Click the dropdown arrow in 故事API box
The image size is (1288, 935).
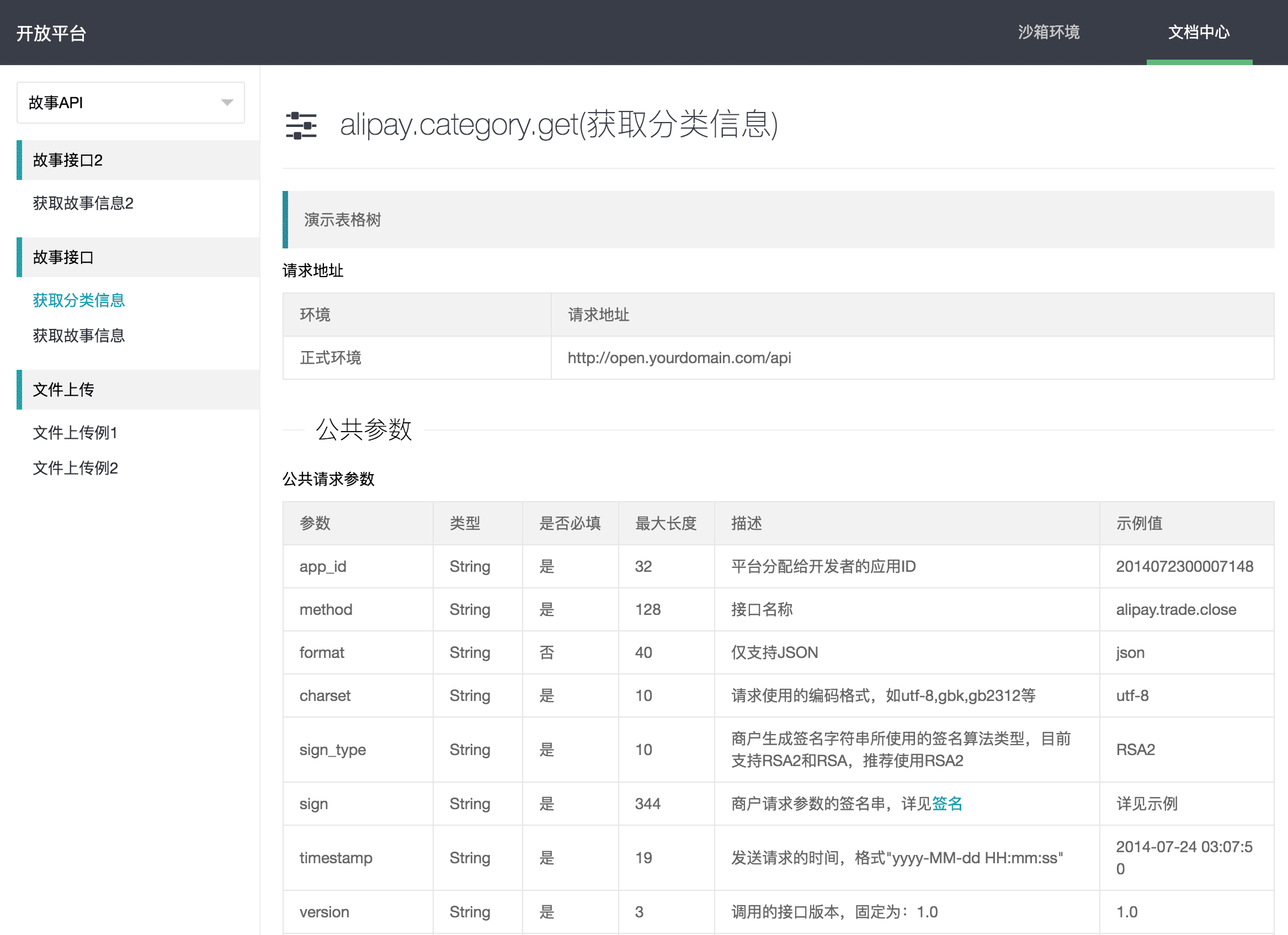click(x=227, y=103)
